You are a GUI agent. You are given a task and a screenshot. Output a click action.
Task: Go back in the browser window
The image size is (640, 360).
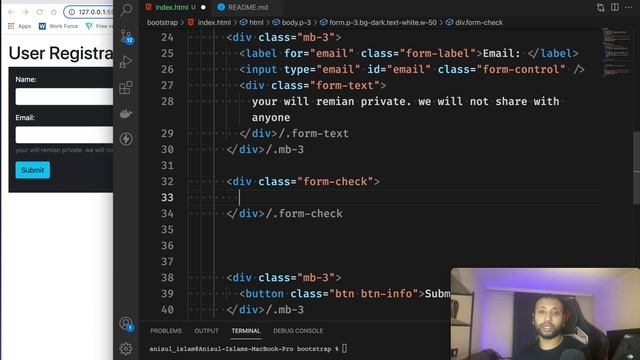tap(11, 12)
